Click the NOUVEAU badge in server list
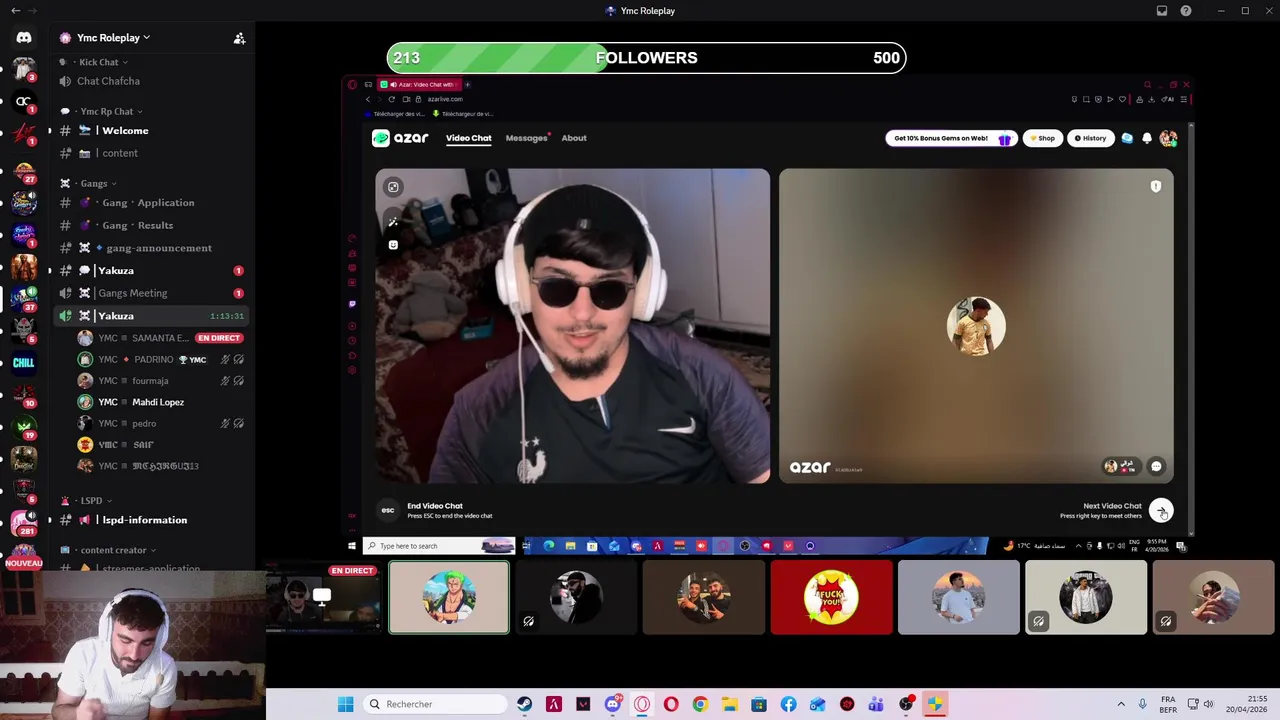The height and width of the screenshot is (720, 1280). tap(23, 563)
